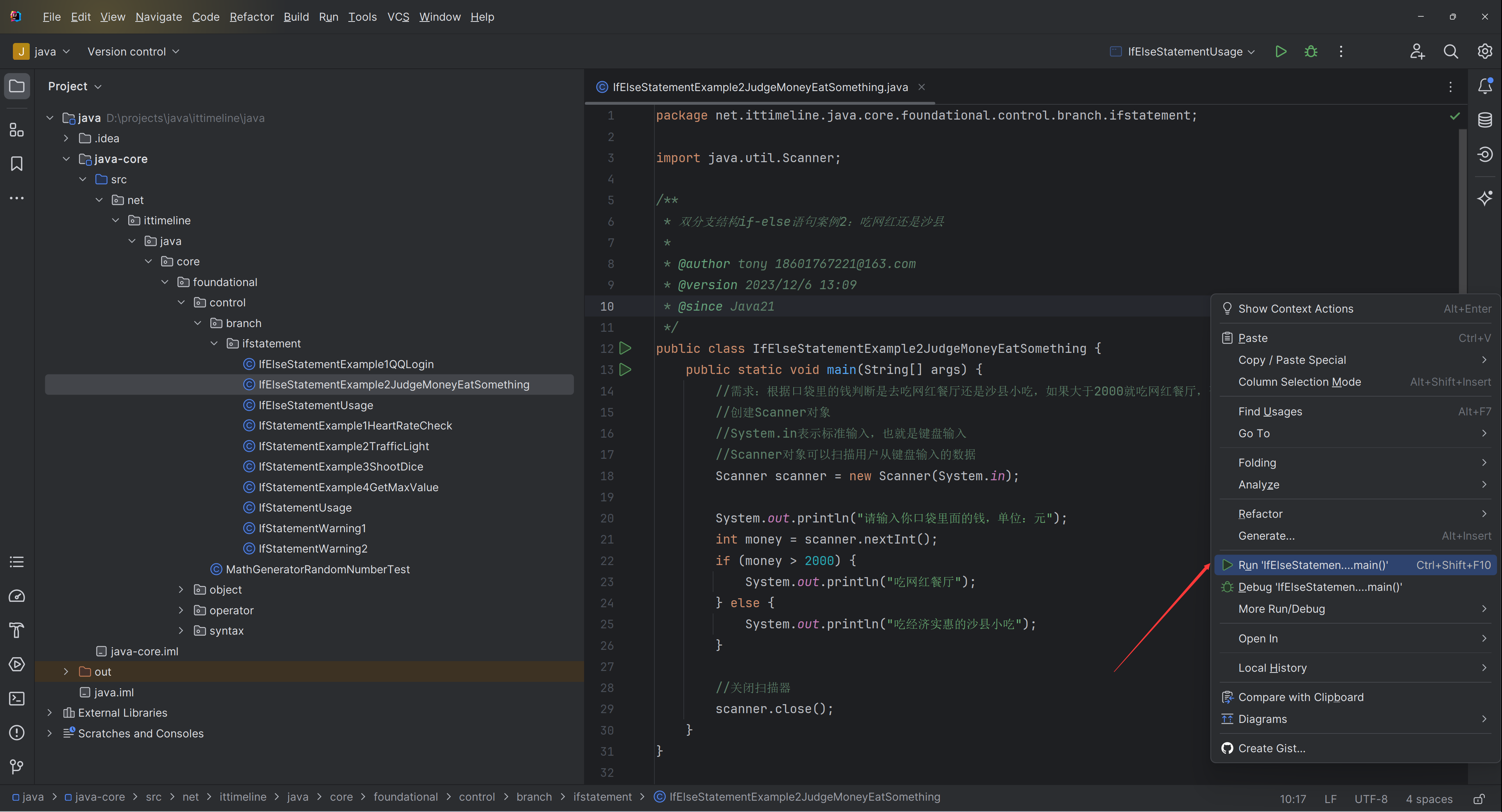Open the Project tool window folder icon
This screenshot has height=812, width=1502.
[x=17, y=86]
